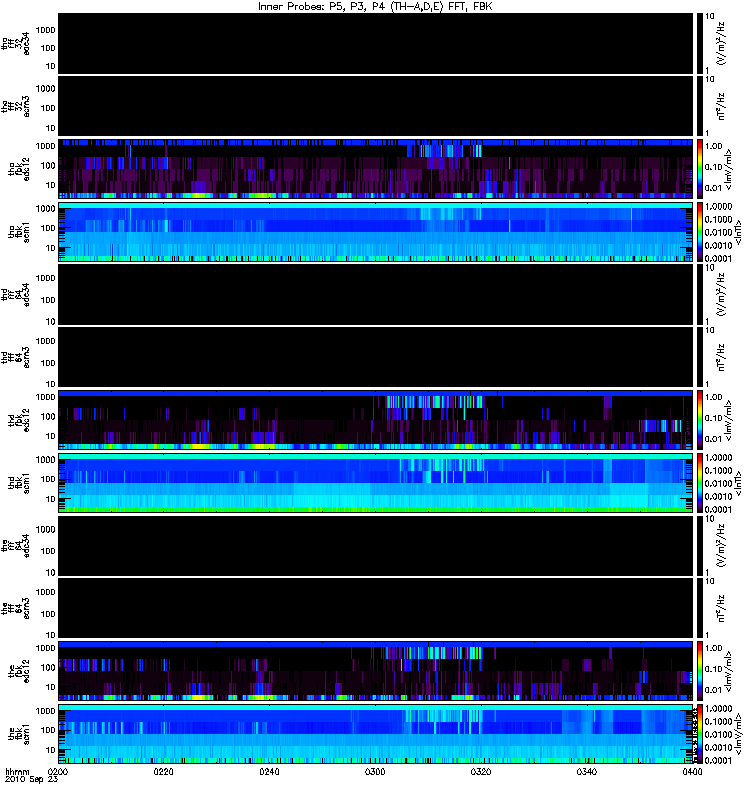Click the tha fbk edc12 spectrogram panel
Image resolution: width=750 pixels, height=800 pixels.
pos(376,169)
